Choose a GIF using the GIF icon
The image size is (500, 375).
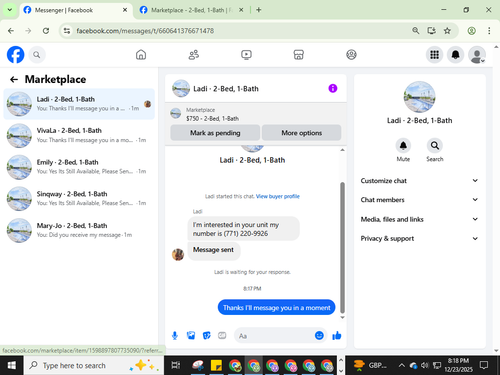222,335
